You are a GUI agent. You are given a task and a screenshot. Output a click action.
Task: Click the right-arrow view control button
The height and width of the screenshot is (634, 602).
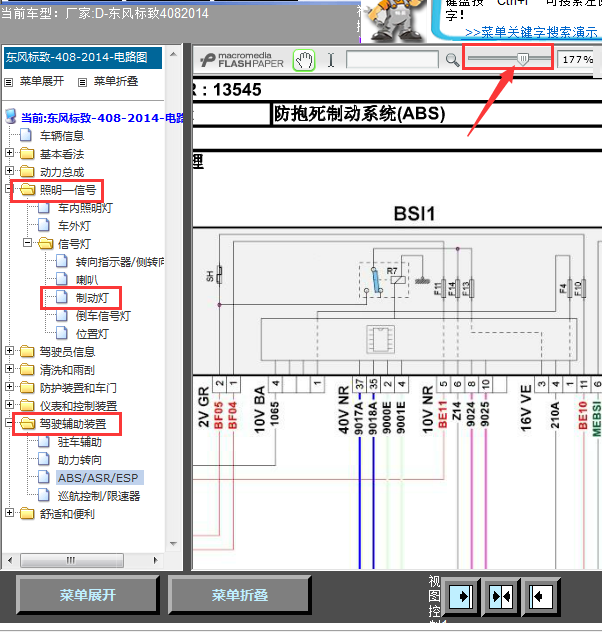click(x=462, y=596)
